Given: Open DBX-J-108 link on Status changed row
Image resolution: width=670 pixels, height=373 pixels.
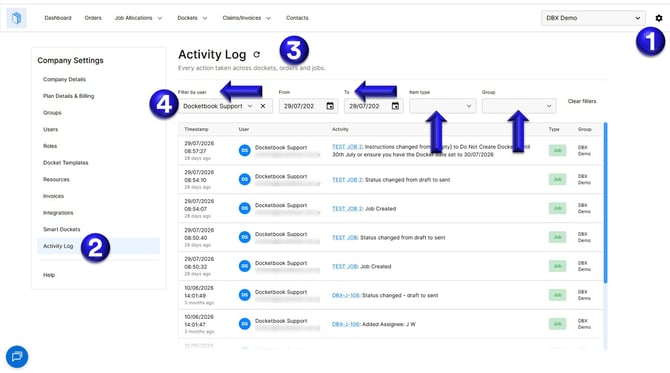Looking at the screenshot, I should point(346,295).
